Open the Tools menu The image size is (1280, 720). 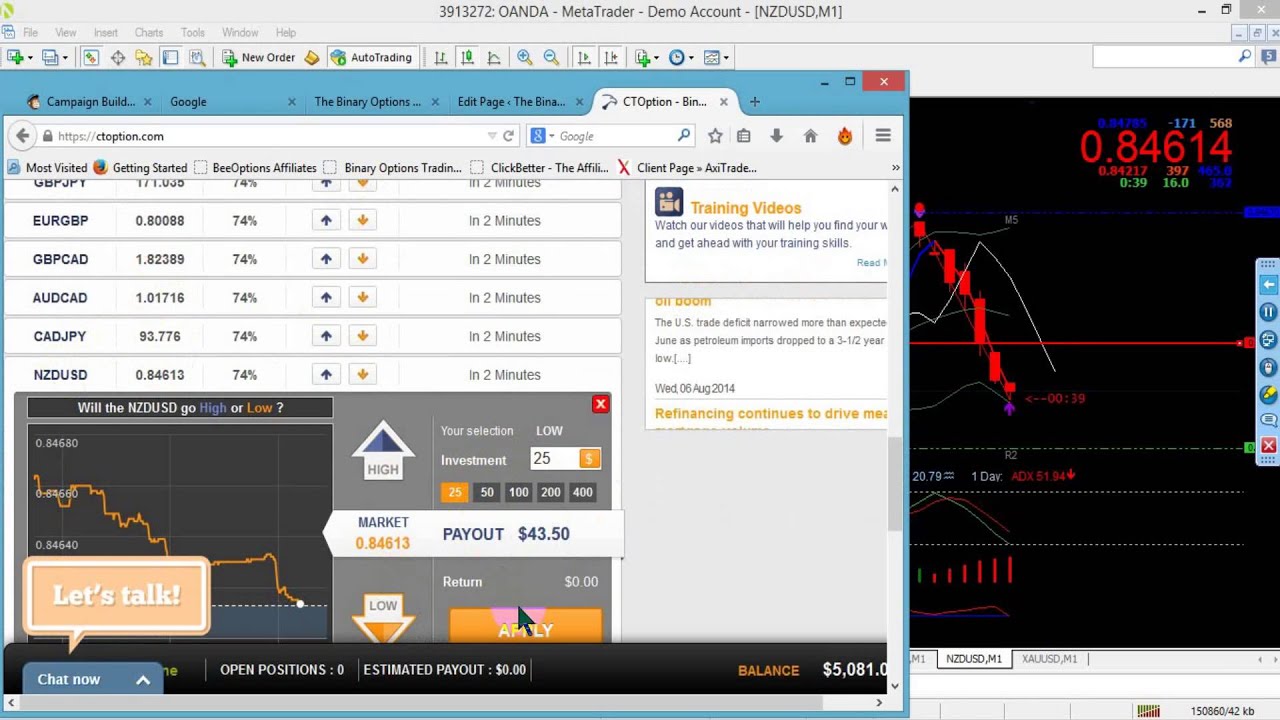(x=193, y=33)
